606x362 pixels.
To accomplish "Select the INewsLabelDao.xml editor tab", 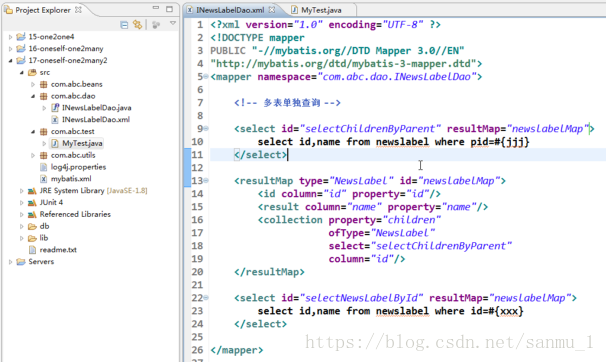I will (230, 10).
